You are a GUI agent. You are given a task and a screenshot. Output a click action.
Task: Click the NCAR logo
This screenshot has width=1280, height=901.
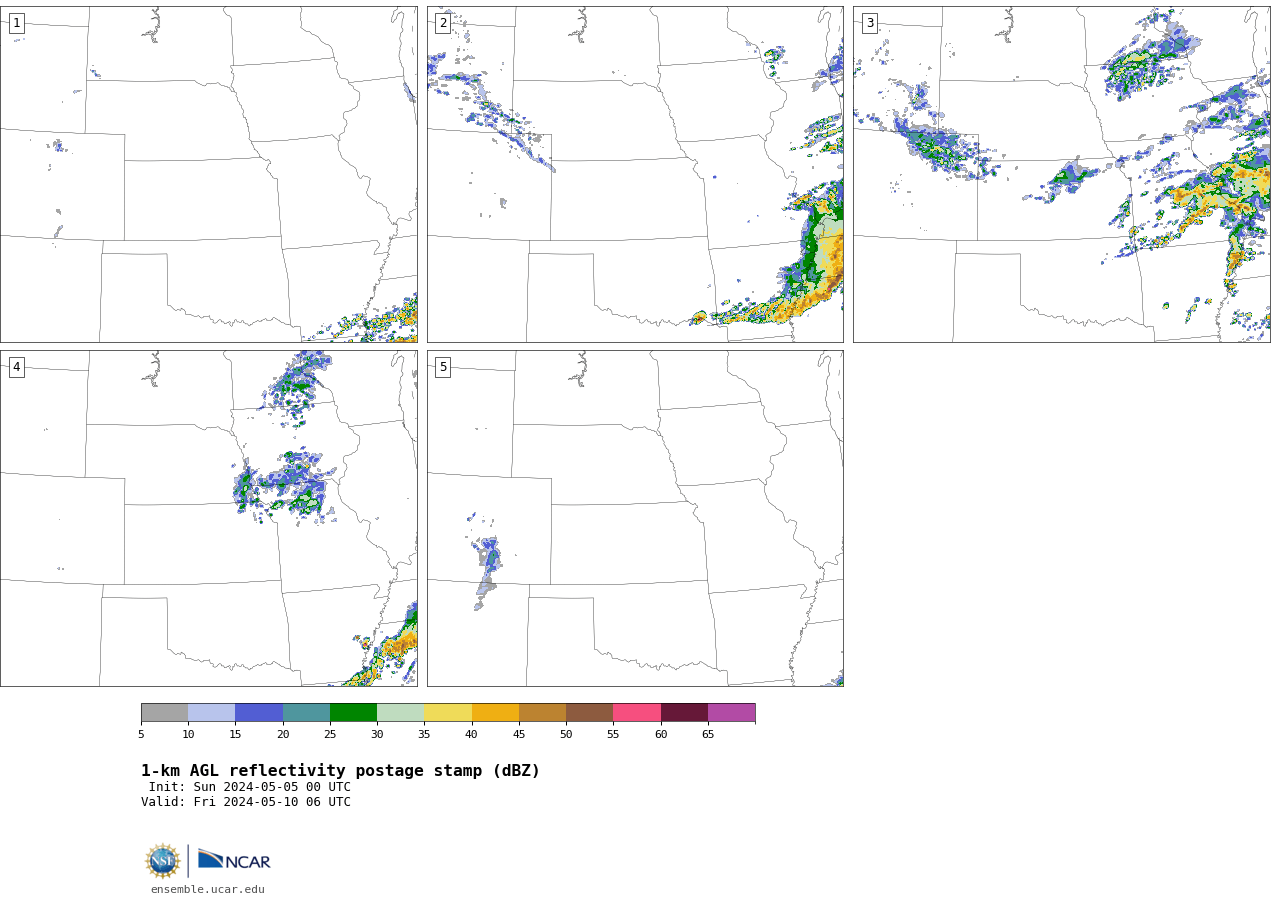pos(234,860)
